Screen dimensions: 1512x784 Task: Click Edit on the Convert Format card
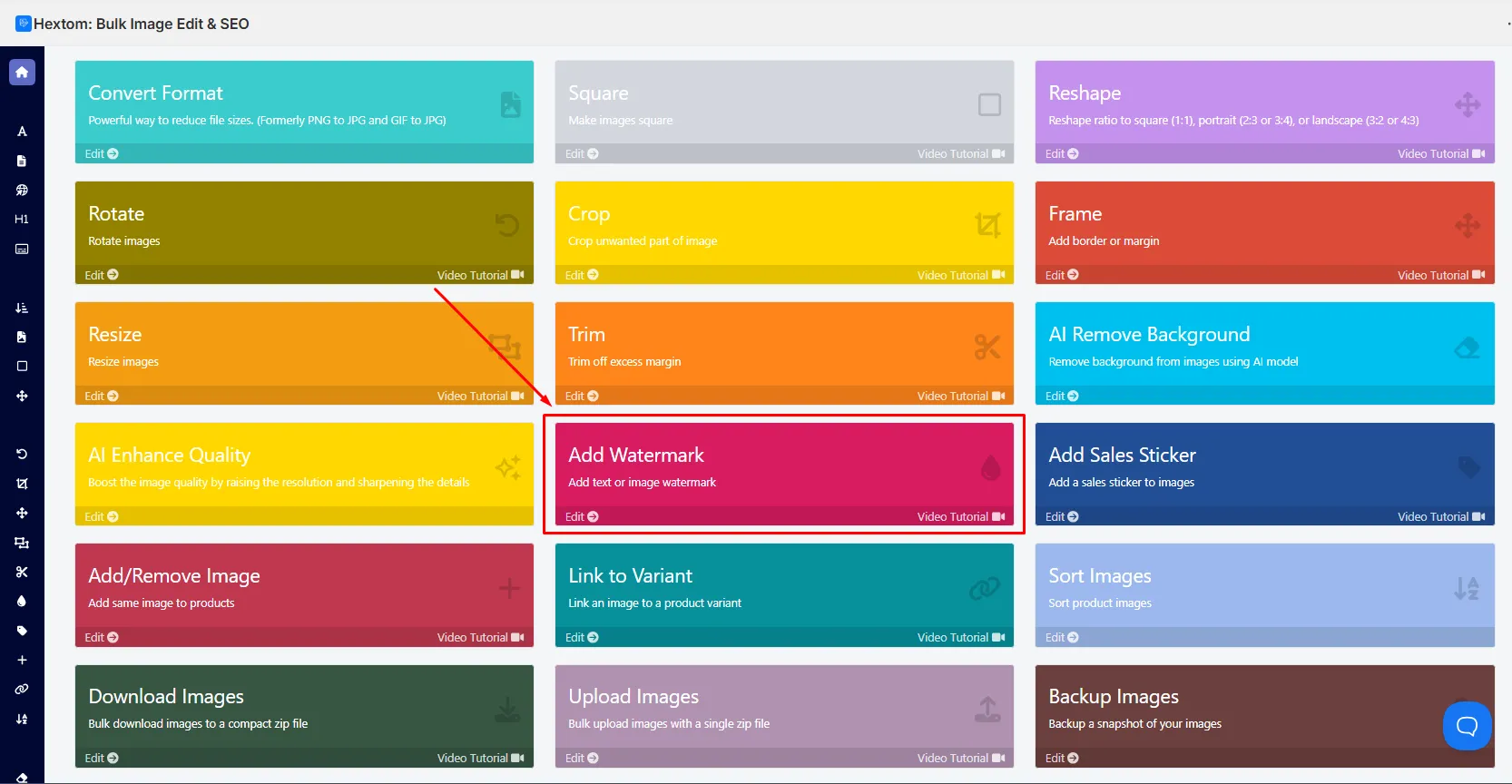102,154
